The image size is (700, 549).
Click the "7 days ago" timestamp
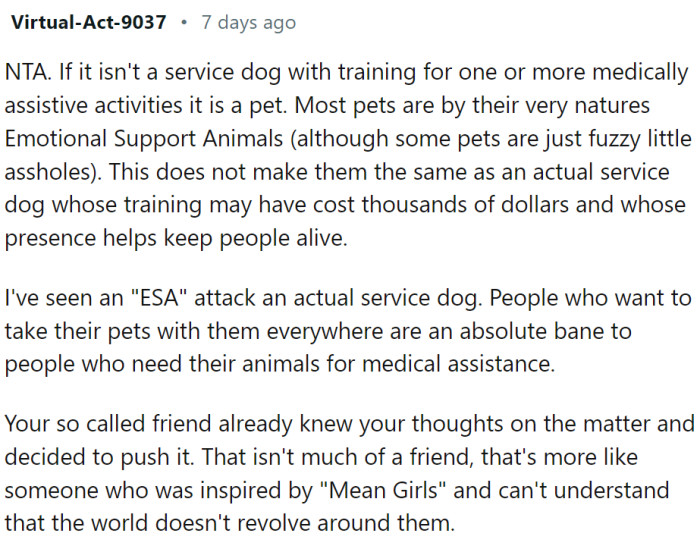249,22
